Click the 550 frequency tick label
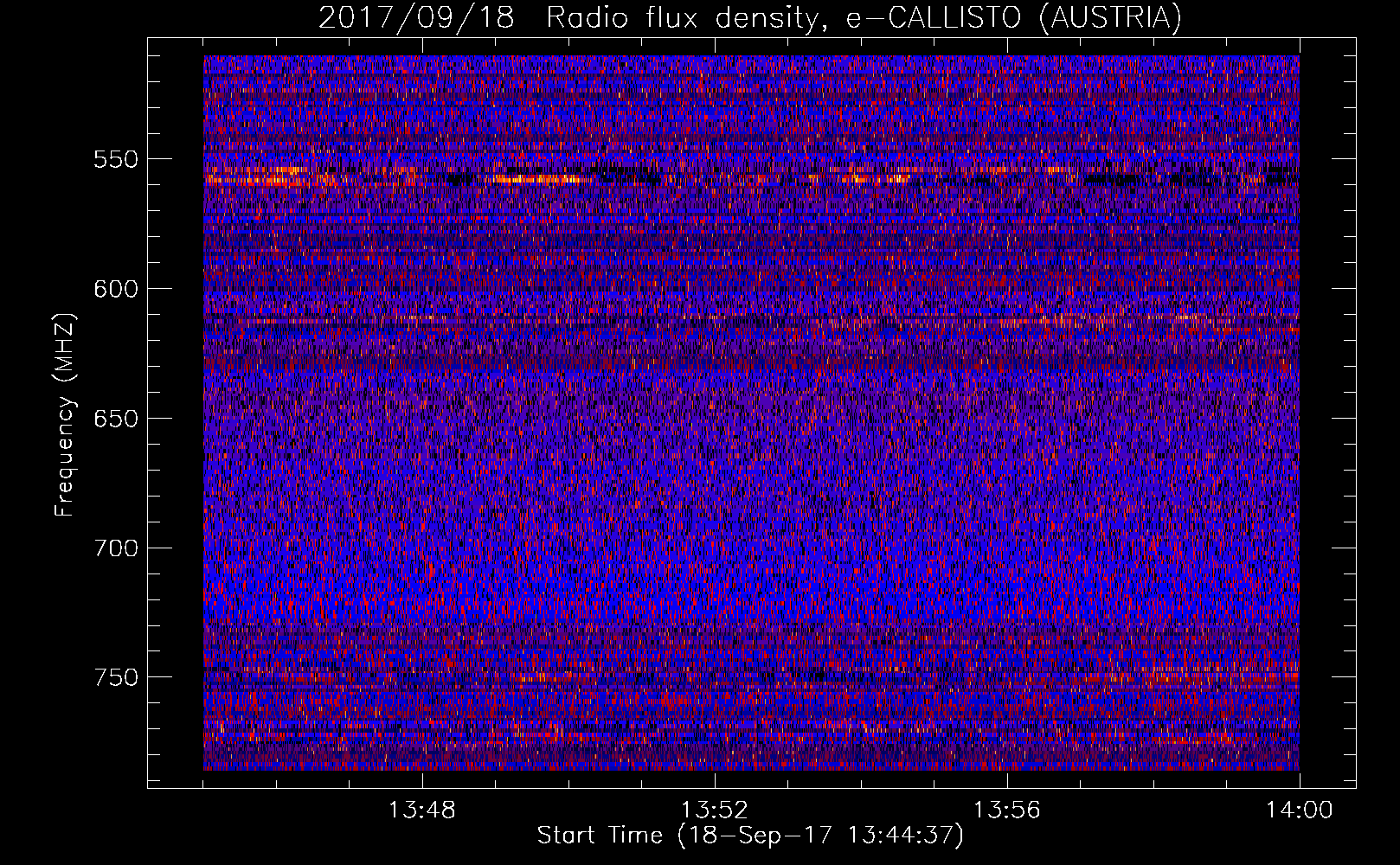1400x865 pixels. tap(116, 159)
